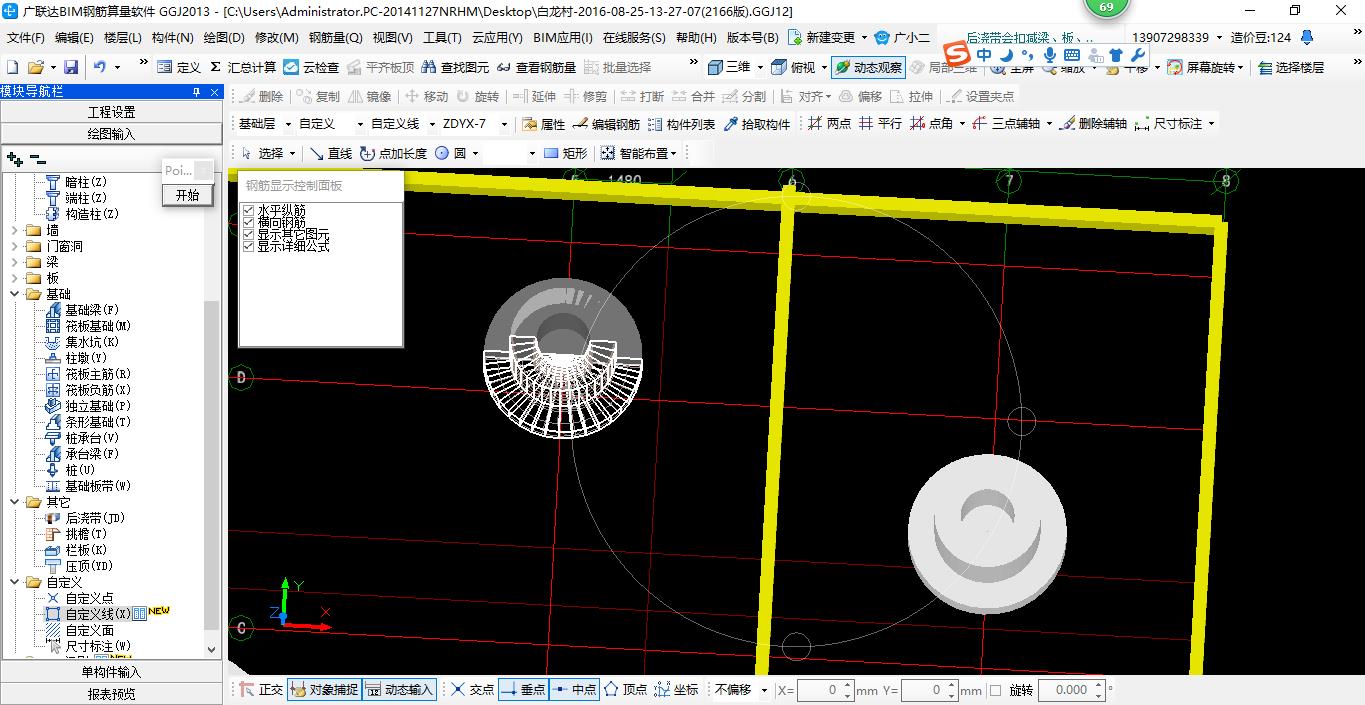Open the 定义 (Define) tool
Screen dimensions: 1365x705
pyautogui.click(x=179, y=67)
